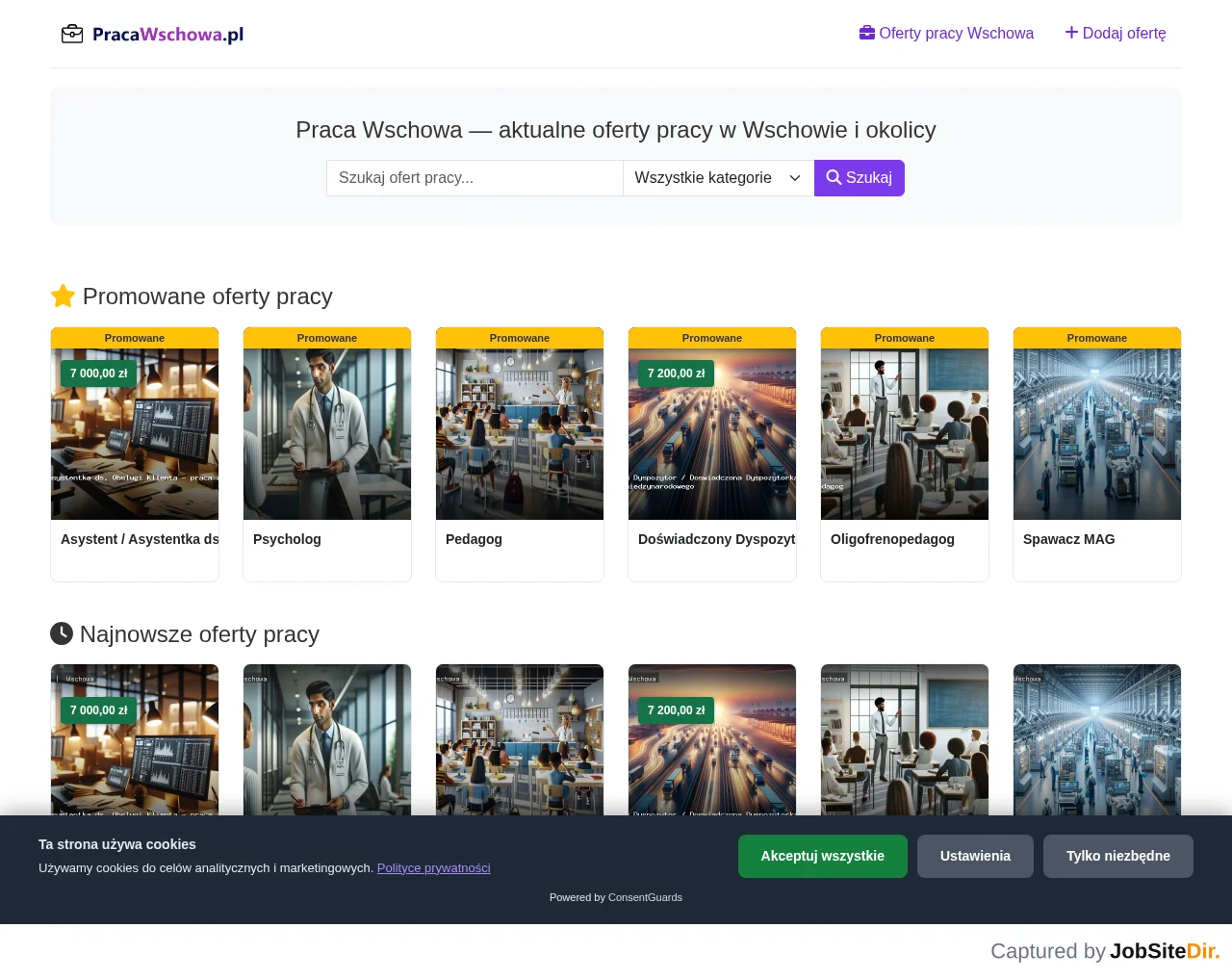Click the Doświadczony Dyspozyt job title
This screenshot has width=1232, height=980.
(717, 539)
